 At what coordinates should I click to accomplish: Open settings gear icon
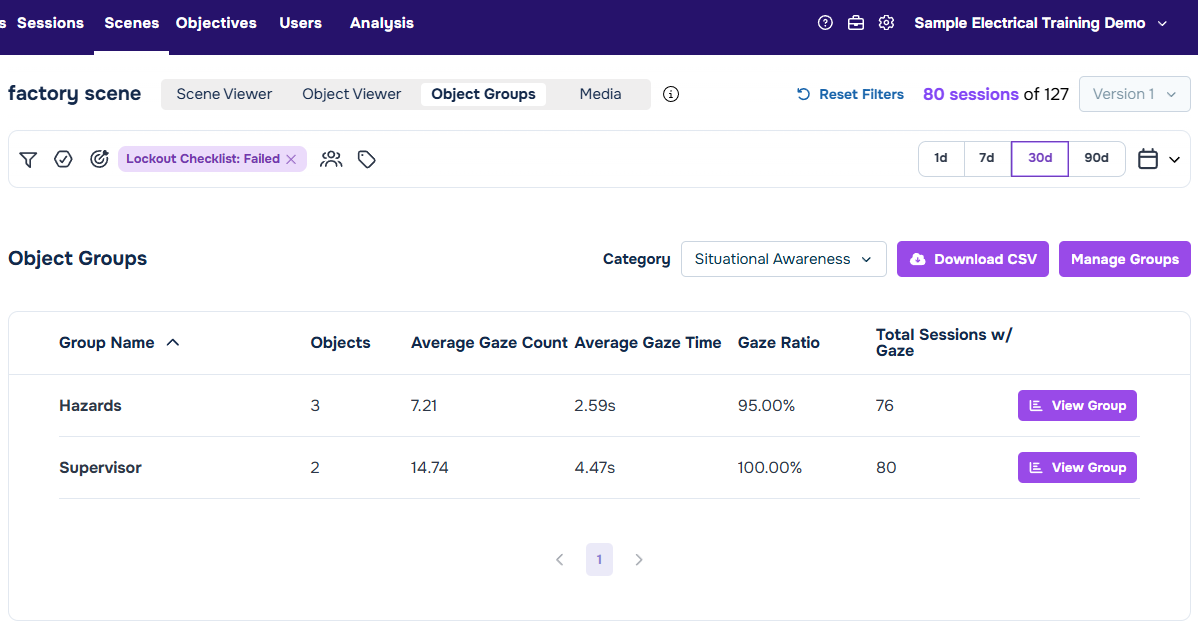pos(886,23)
